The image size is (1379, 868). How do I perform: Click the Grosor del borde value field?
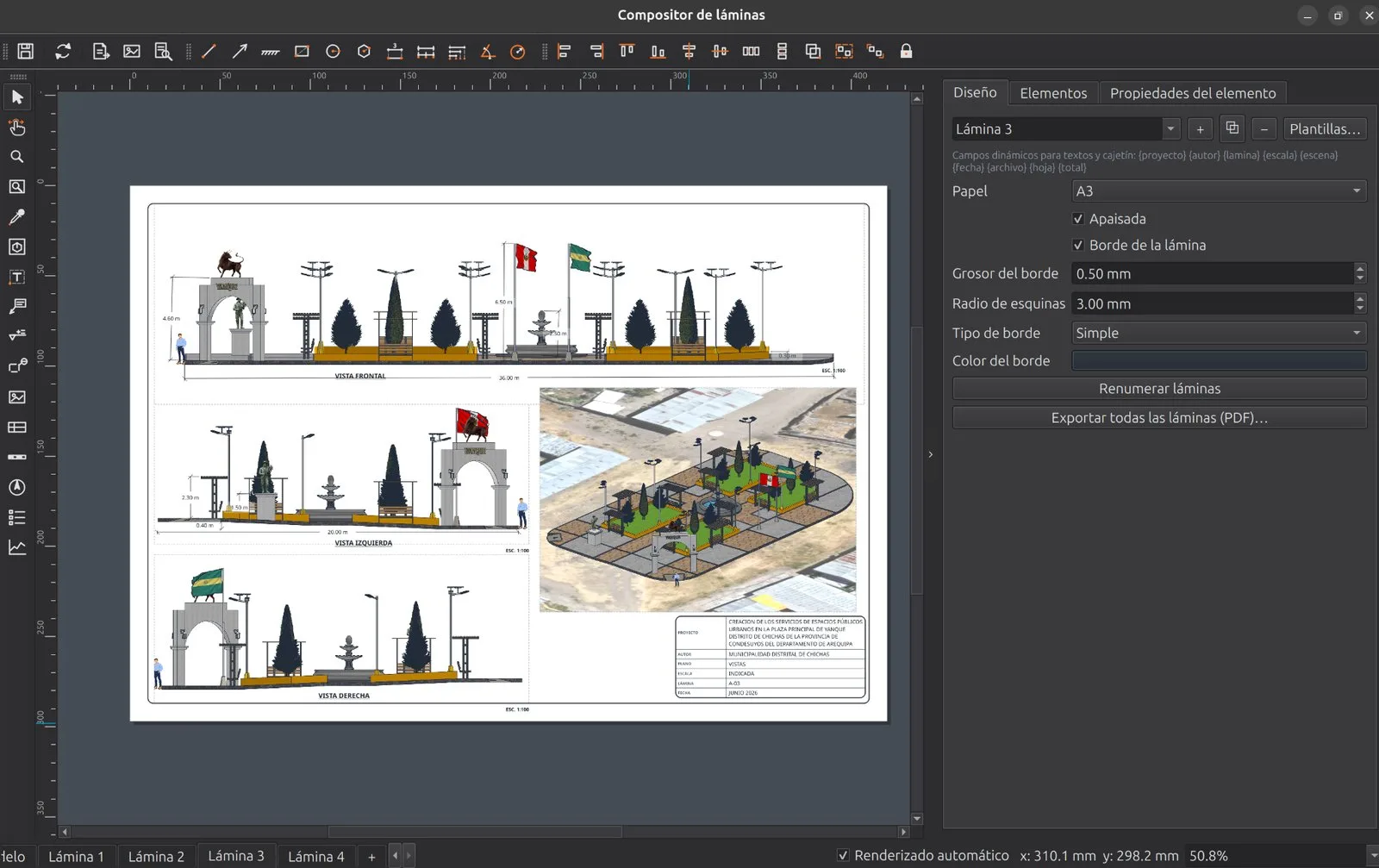(x=1212, y=274)
